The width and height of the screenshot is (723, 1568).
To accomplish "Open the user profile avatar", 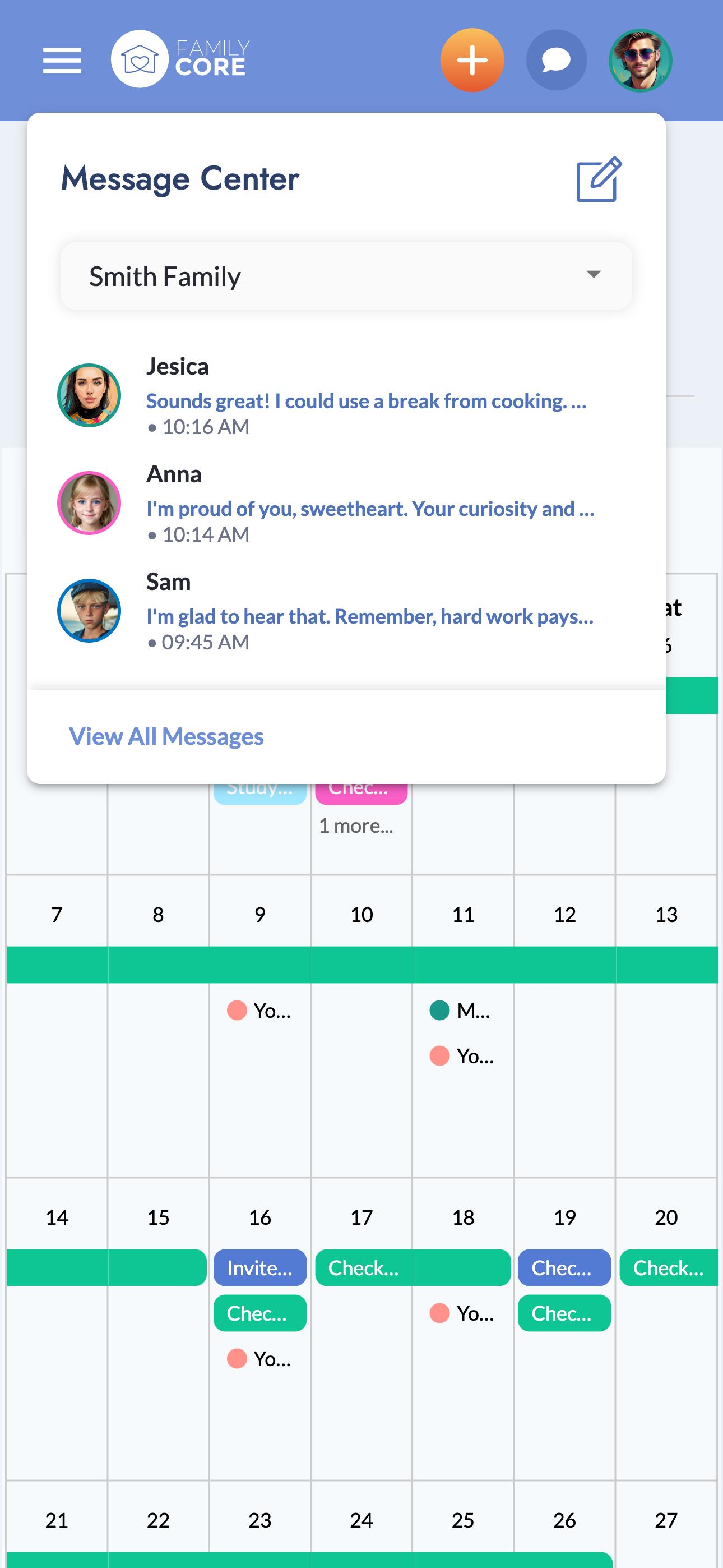I will [640, 60].
